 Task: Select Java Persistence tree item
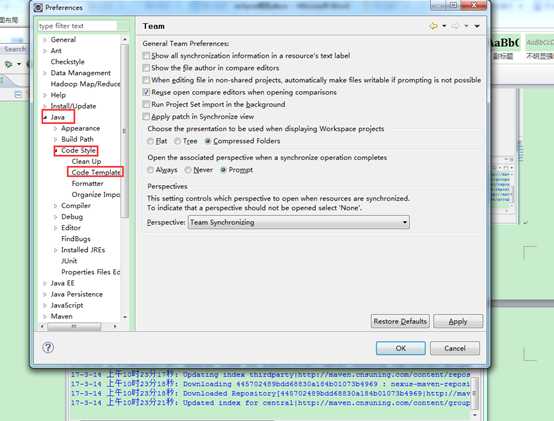[77, 294]
